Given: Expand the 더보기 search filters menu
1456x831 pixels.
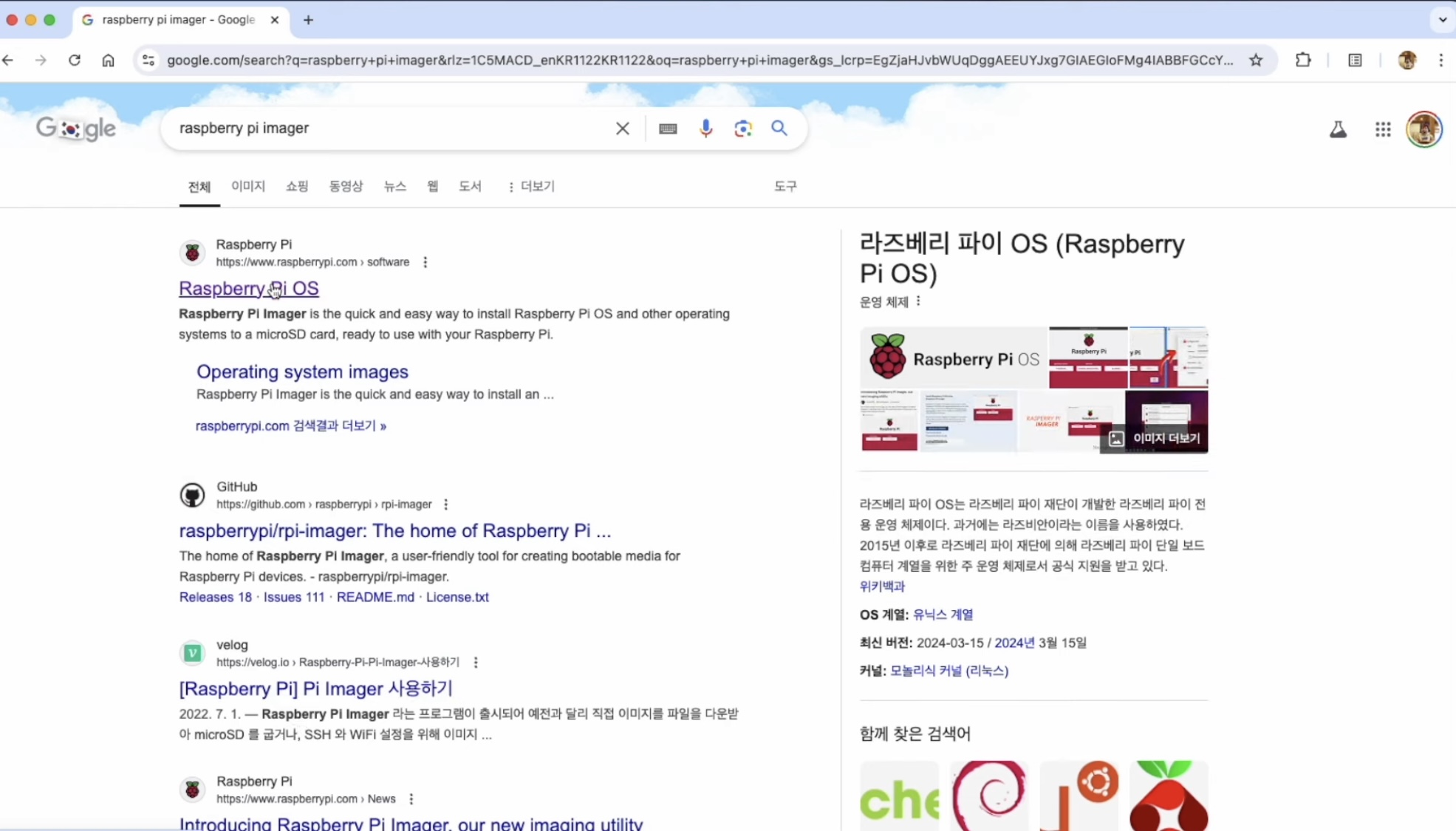Looking at the screenshot, I should coord(531,186).
